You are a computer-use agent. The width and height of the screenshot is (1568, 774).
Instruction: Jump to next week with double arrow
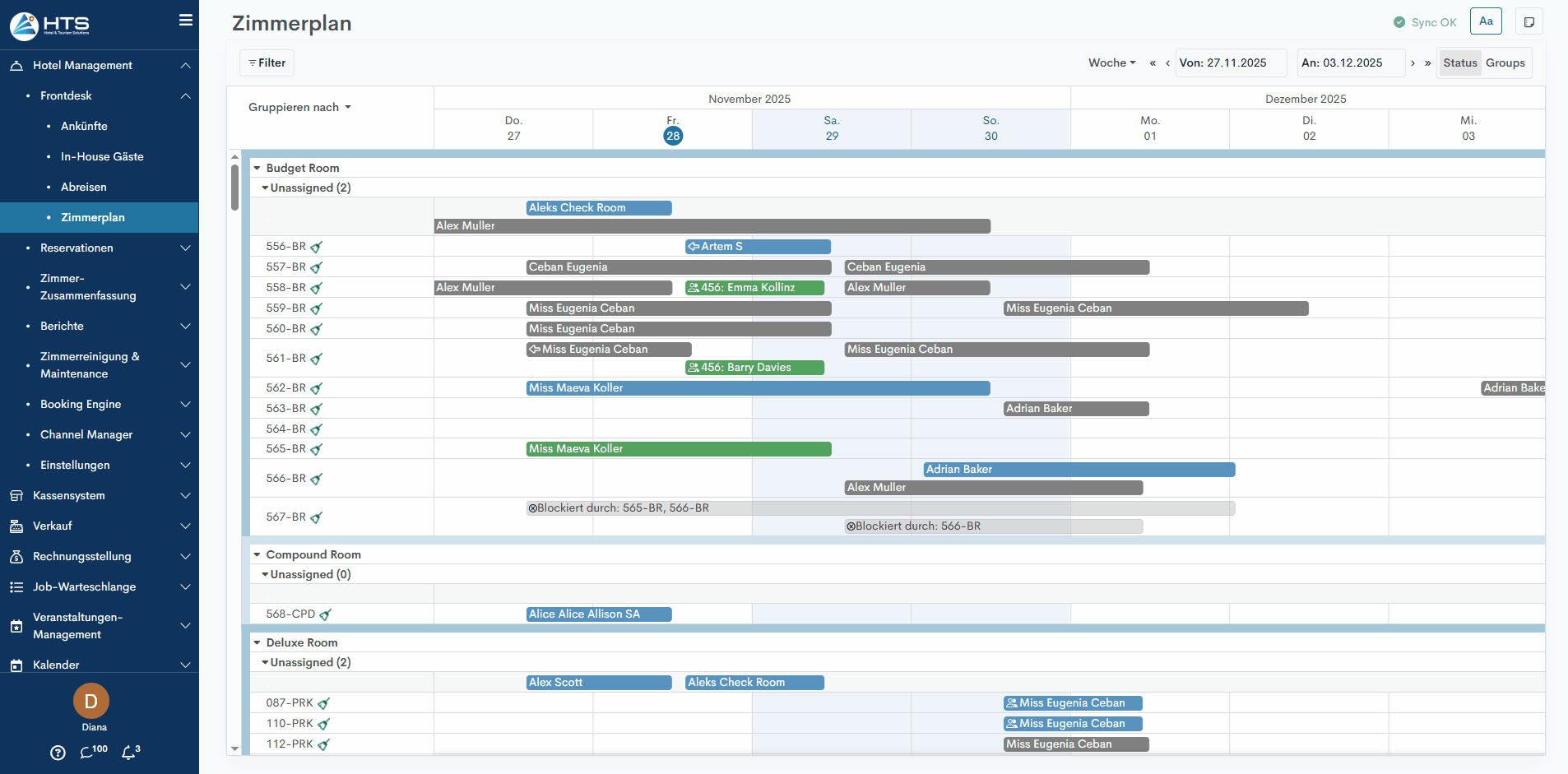pos(1427,63)
